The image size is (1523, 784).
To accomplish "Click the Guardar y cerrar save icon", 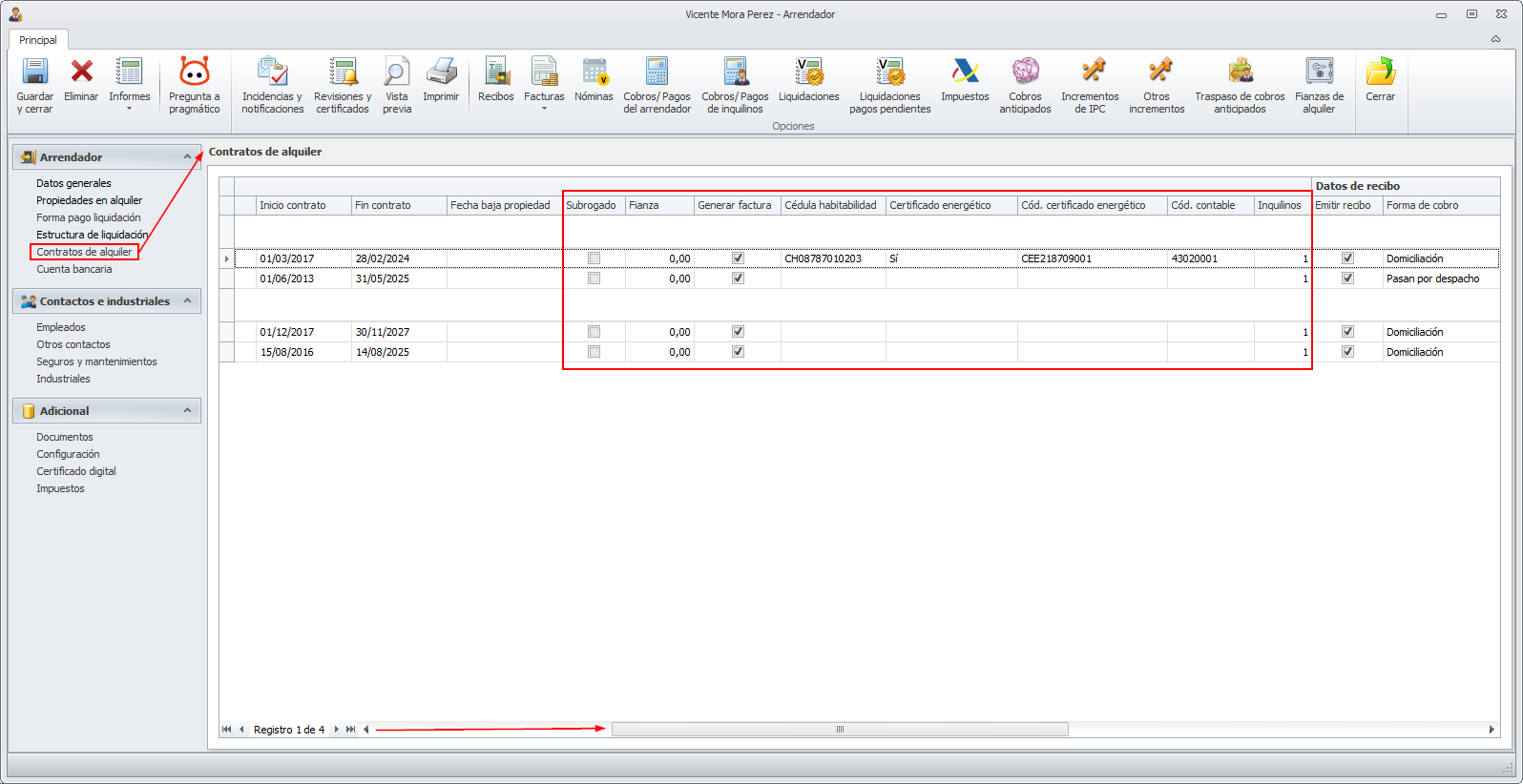I will pos(35,72).
